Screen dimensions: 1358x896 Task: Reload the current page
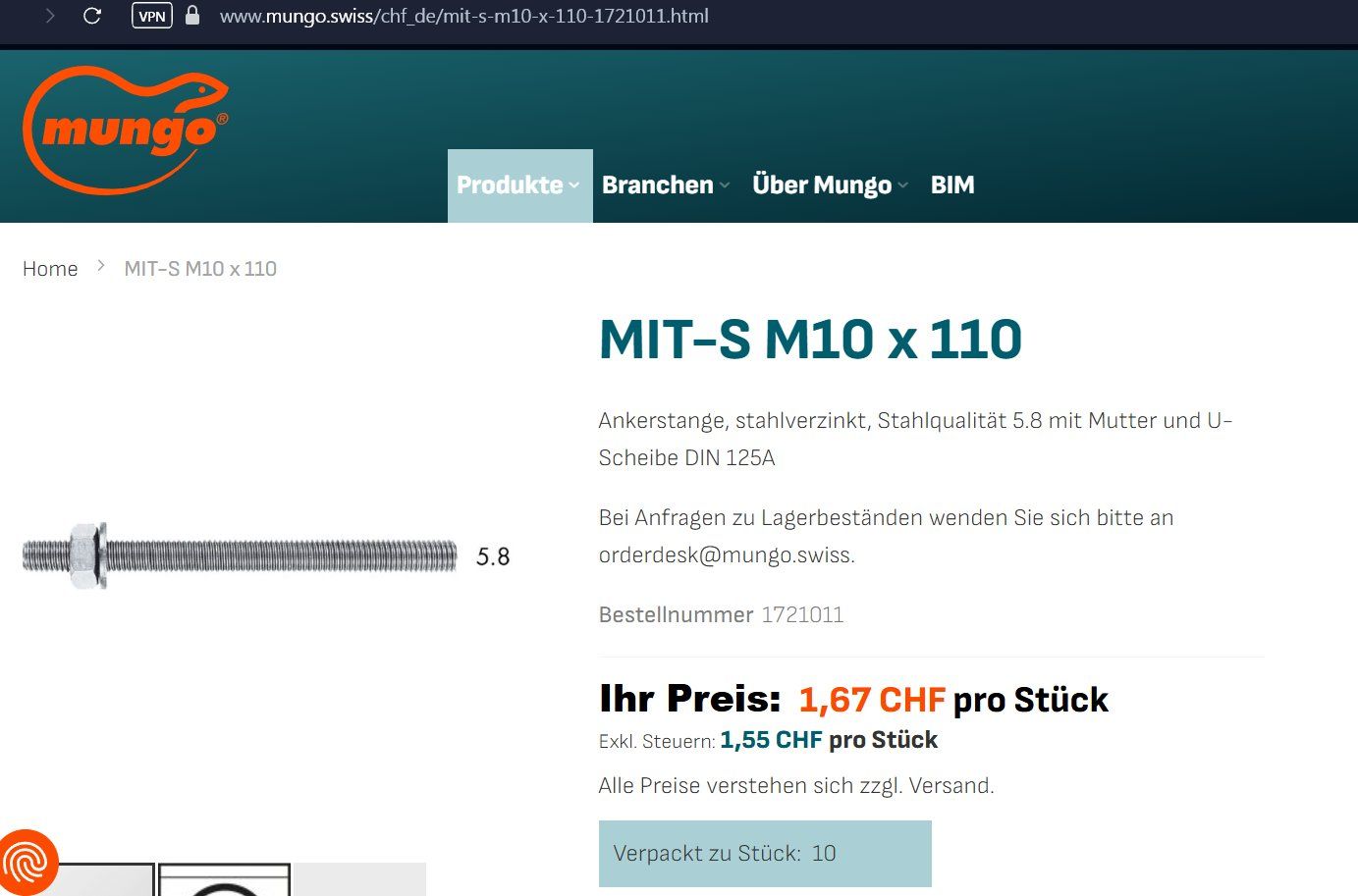pyautogui.click(x=92, y=16)
